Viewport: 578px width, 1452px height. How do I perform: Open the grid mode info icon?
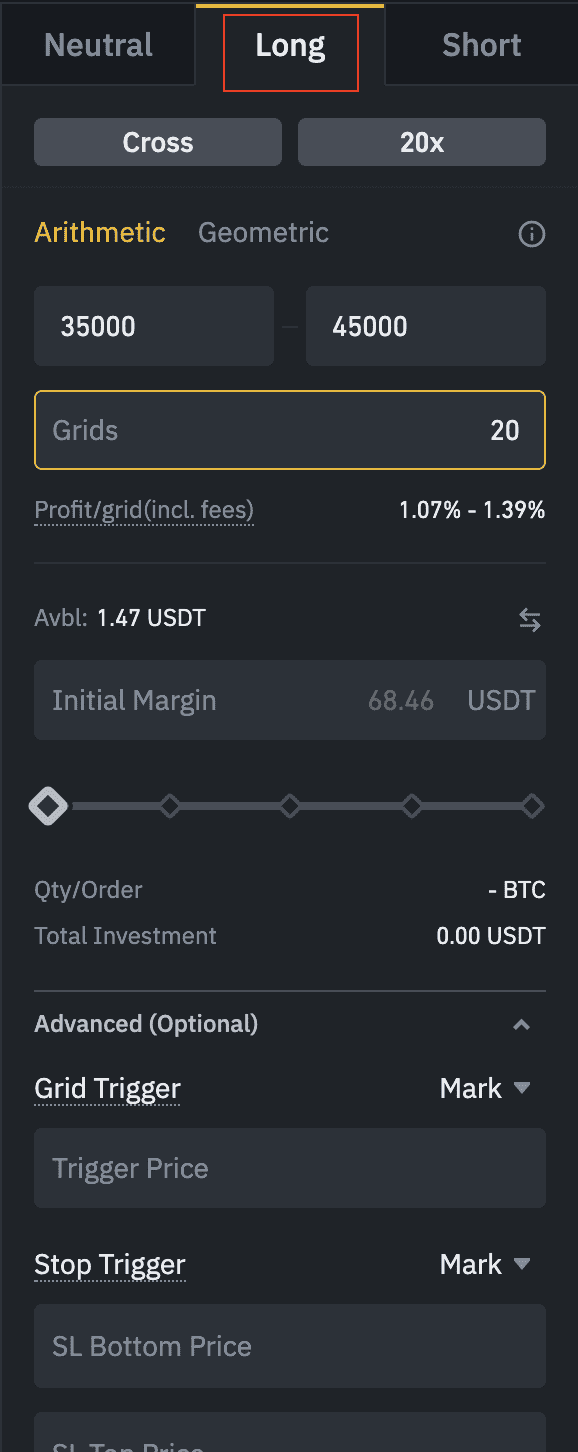531,235
